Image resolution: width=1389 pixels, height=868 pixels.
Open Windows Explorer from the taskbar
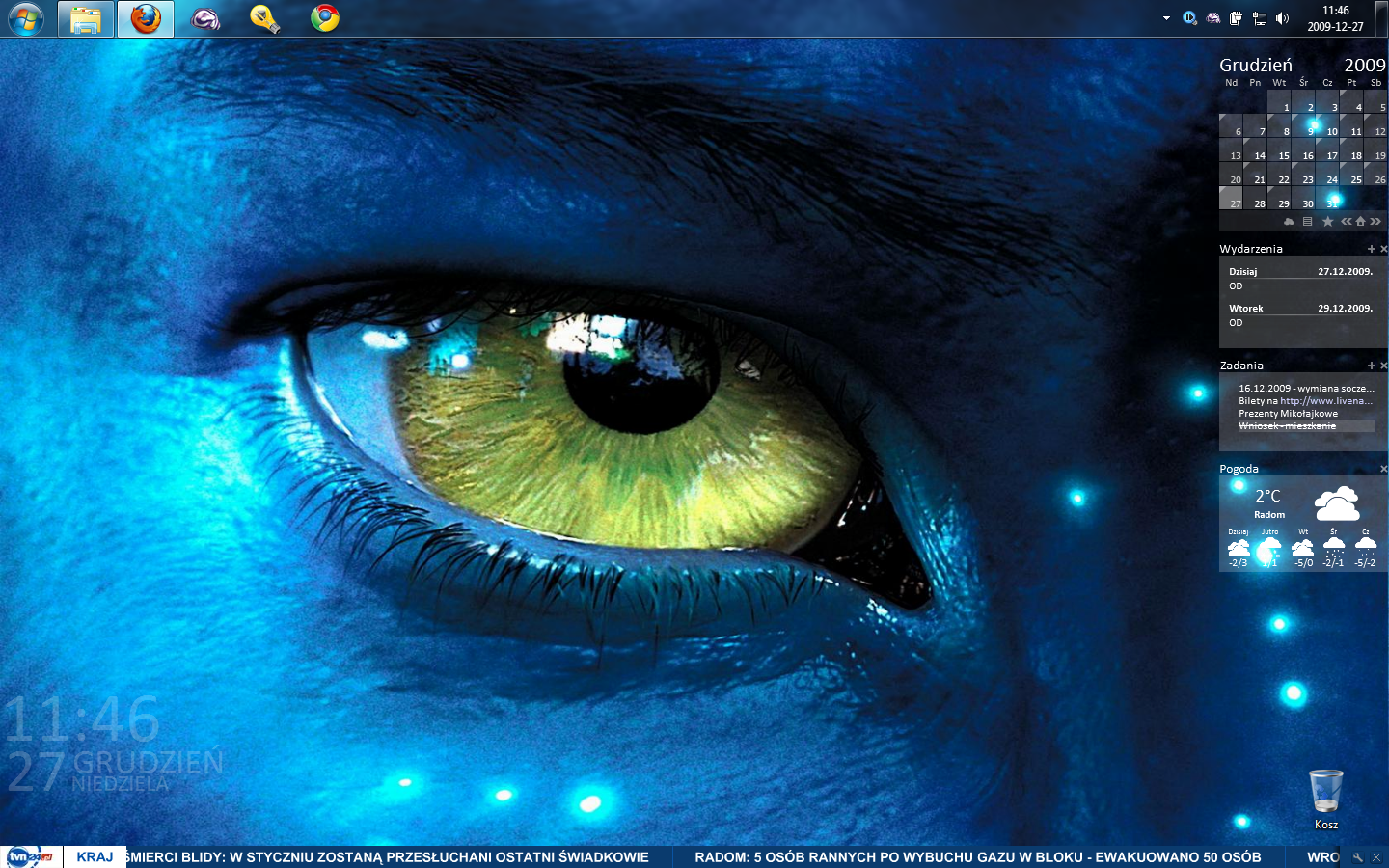pos(86,18)
